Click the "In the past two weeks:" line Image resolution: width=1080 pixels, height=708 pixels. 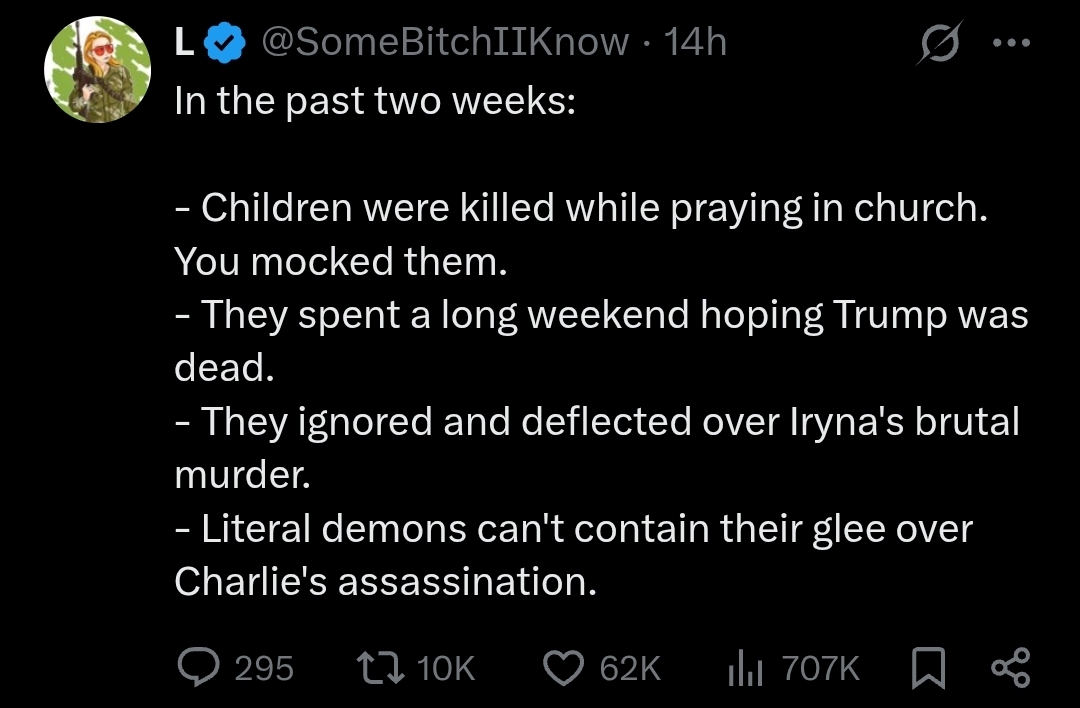pos(374,101)
